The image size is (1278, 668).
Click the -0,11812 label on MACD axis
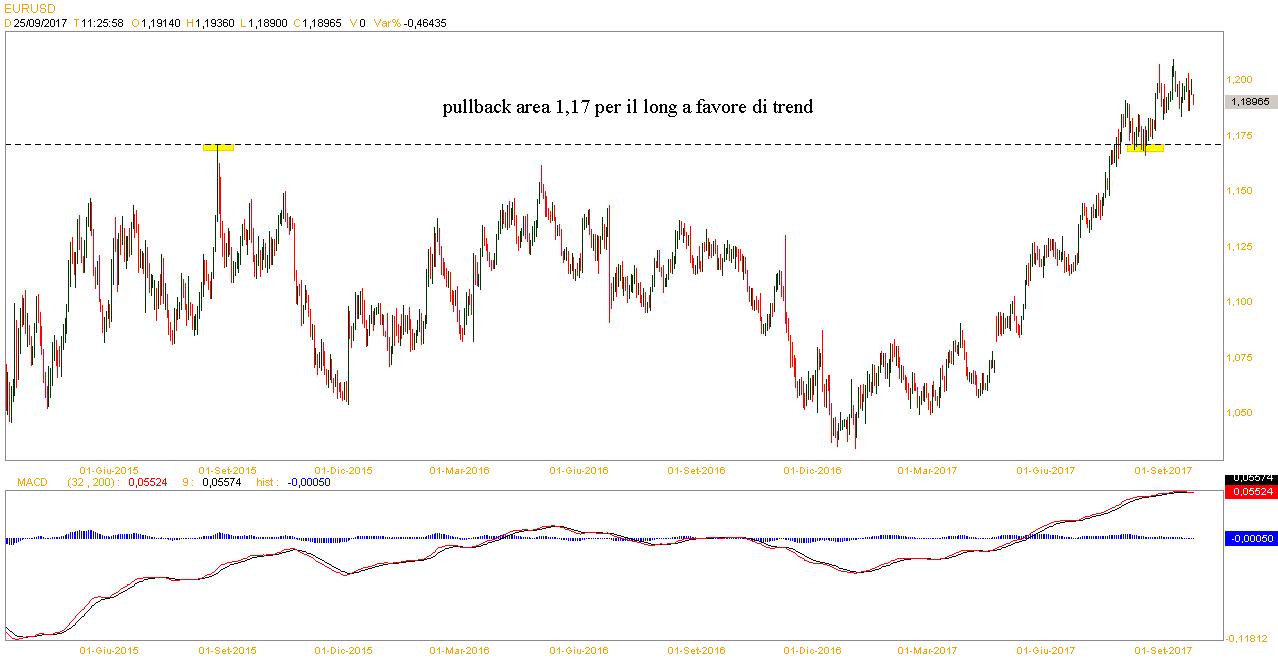pyautogui.click(x=1249, y=637)
